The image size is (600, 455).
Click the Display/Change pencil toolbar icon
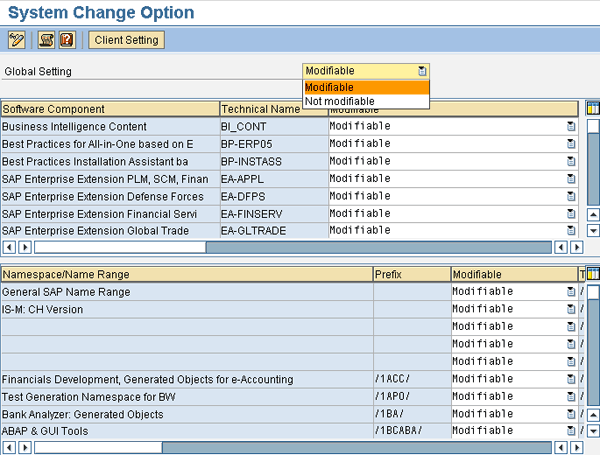pyautogui.click(x=16, y=40)
